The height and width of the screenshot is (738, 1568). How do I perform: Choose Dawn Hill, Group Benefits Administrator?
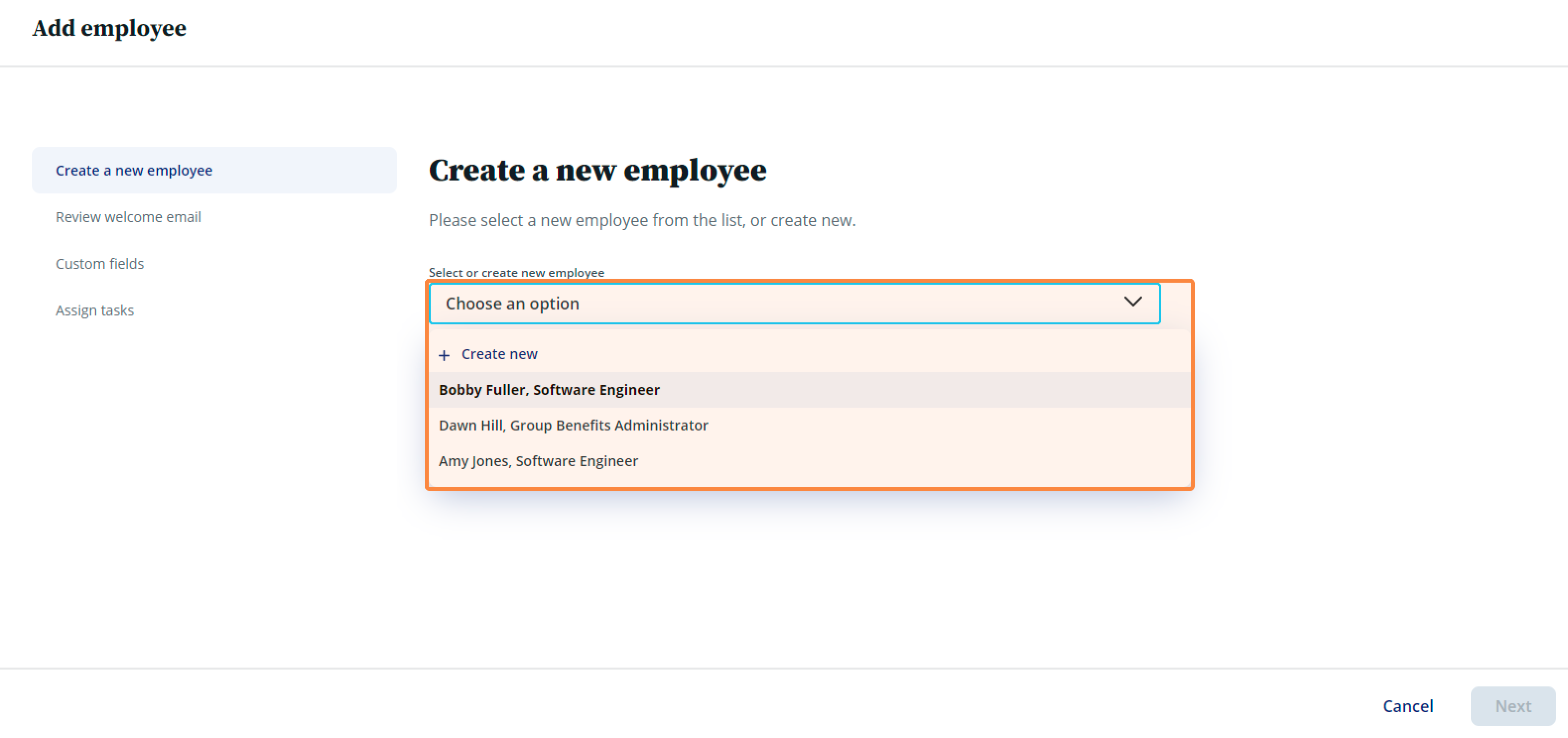click(810, 425)
